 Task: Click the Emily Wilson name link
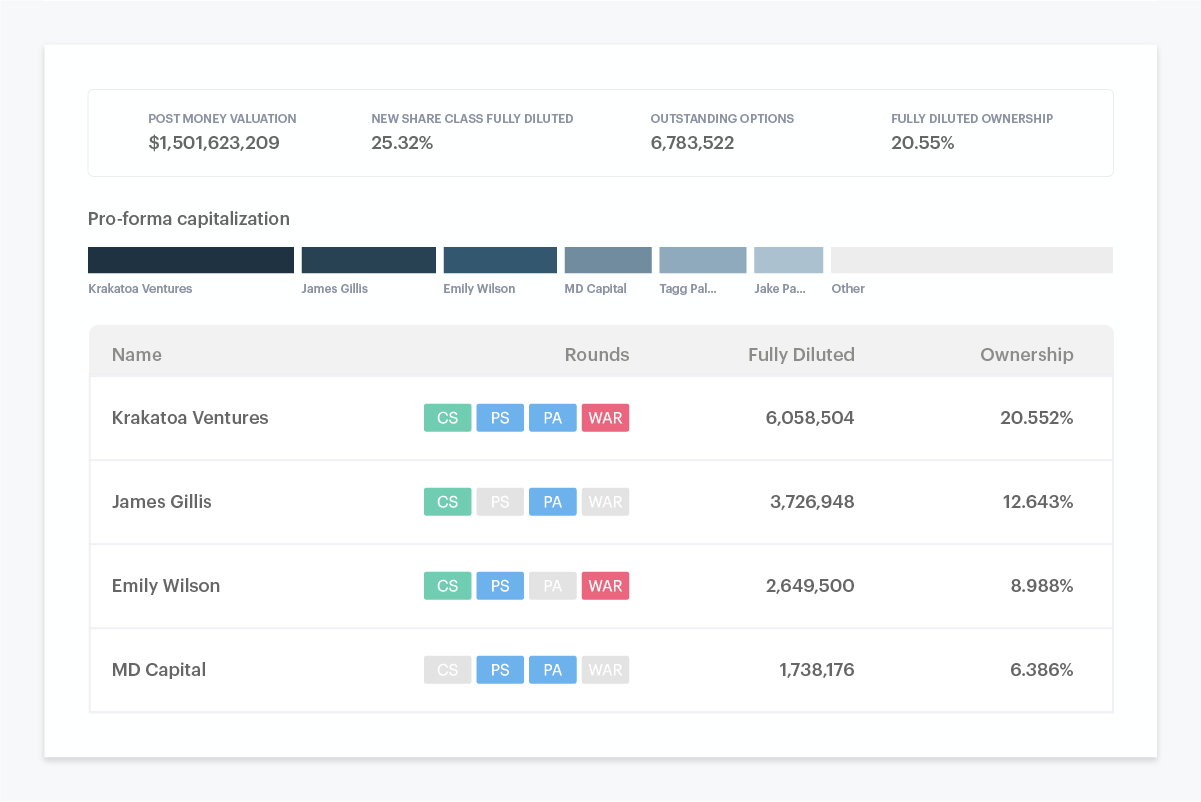pos(165,586)
